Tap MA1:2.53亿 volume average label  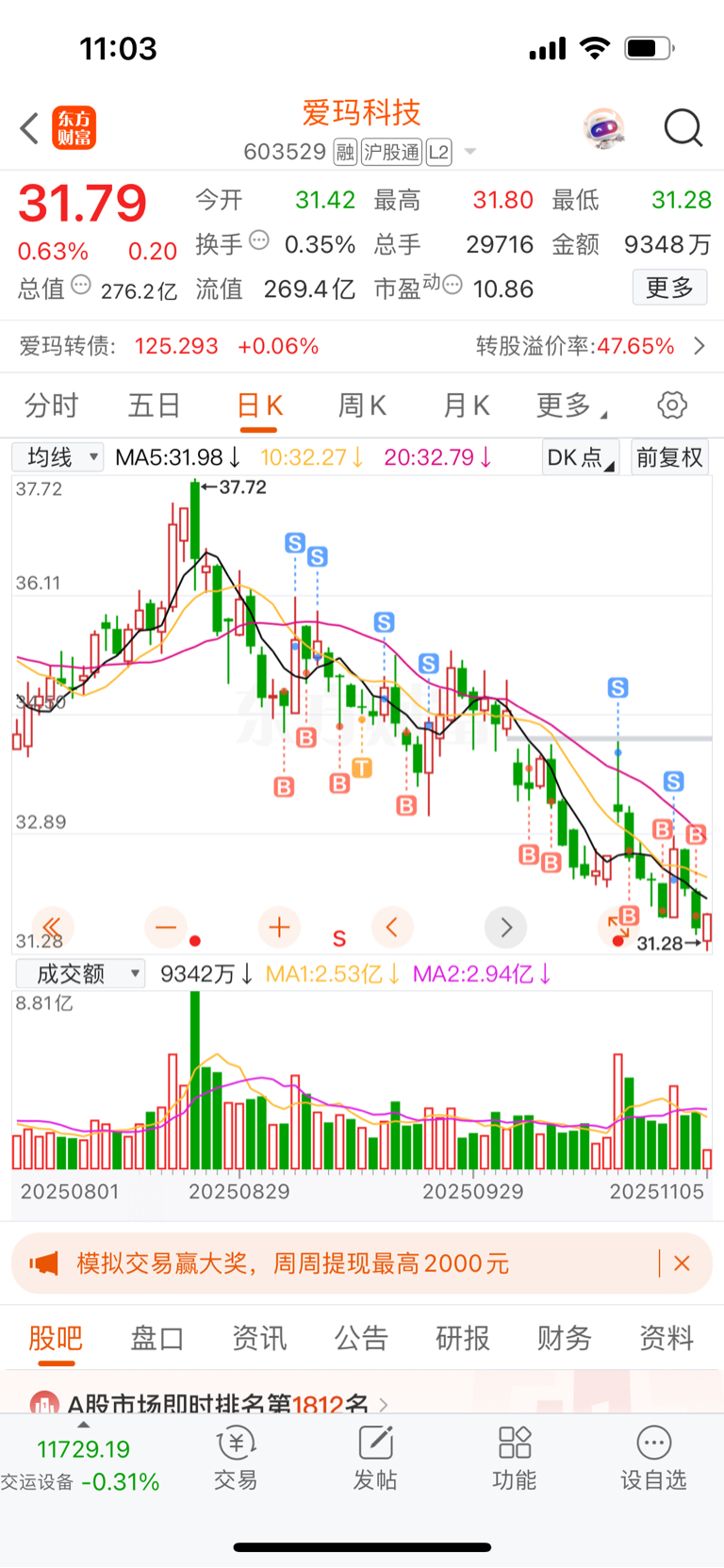(x=334, y=973)
